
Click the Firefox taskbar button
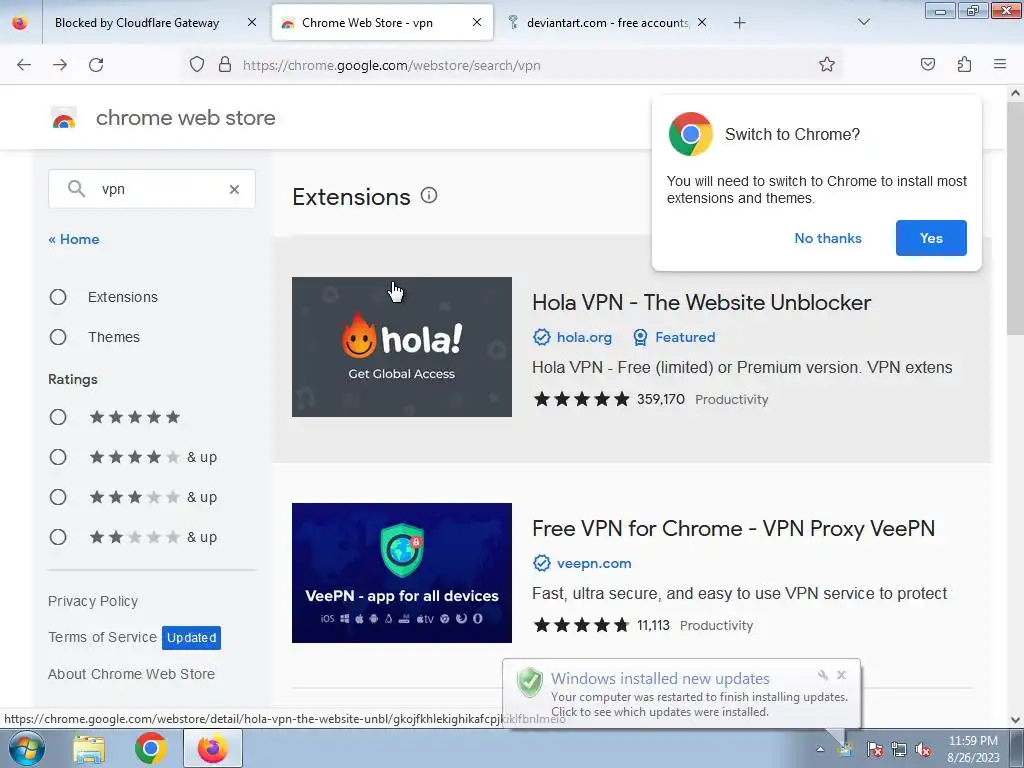coord(213,748)
